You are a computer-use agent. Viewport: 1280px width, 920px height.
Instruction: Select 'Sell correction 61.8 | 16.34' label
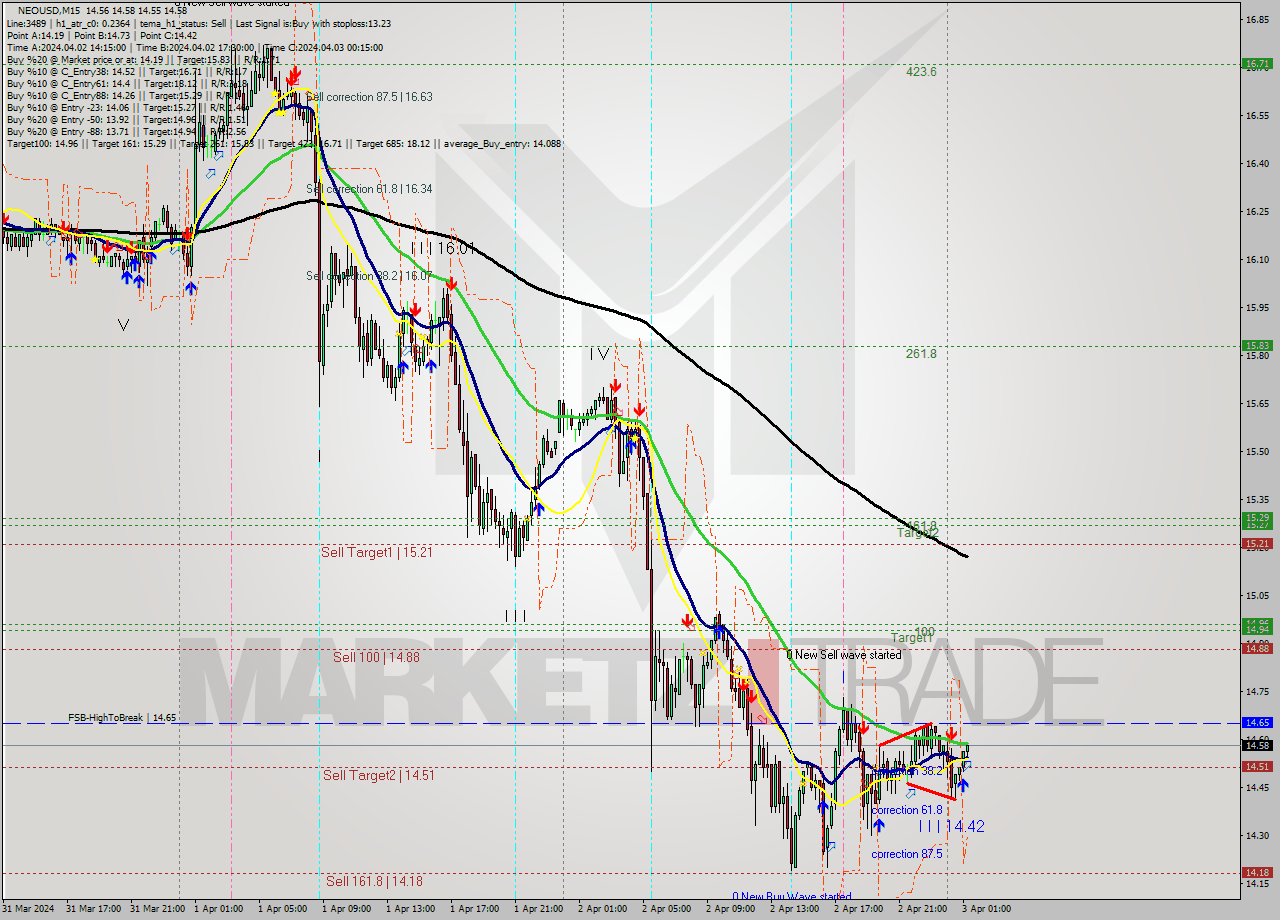click(369, 188)
